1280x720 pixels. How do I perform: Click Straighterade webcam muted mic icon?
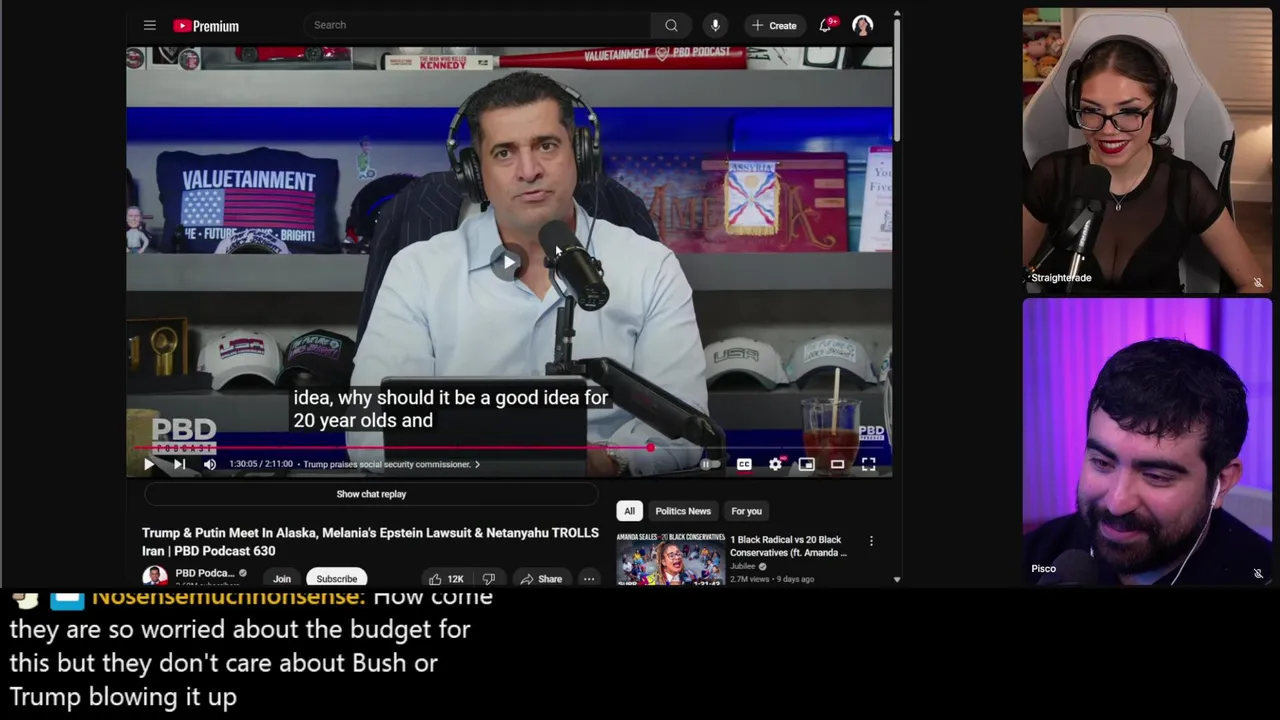coord(1258,283)
